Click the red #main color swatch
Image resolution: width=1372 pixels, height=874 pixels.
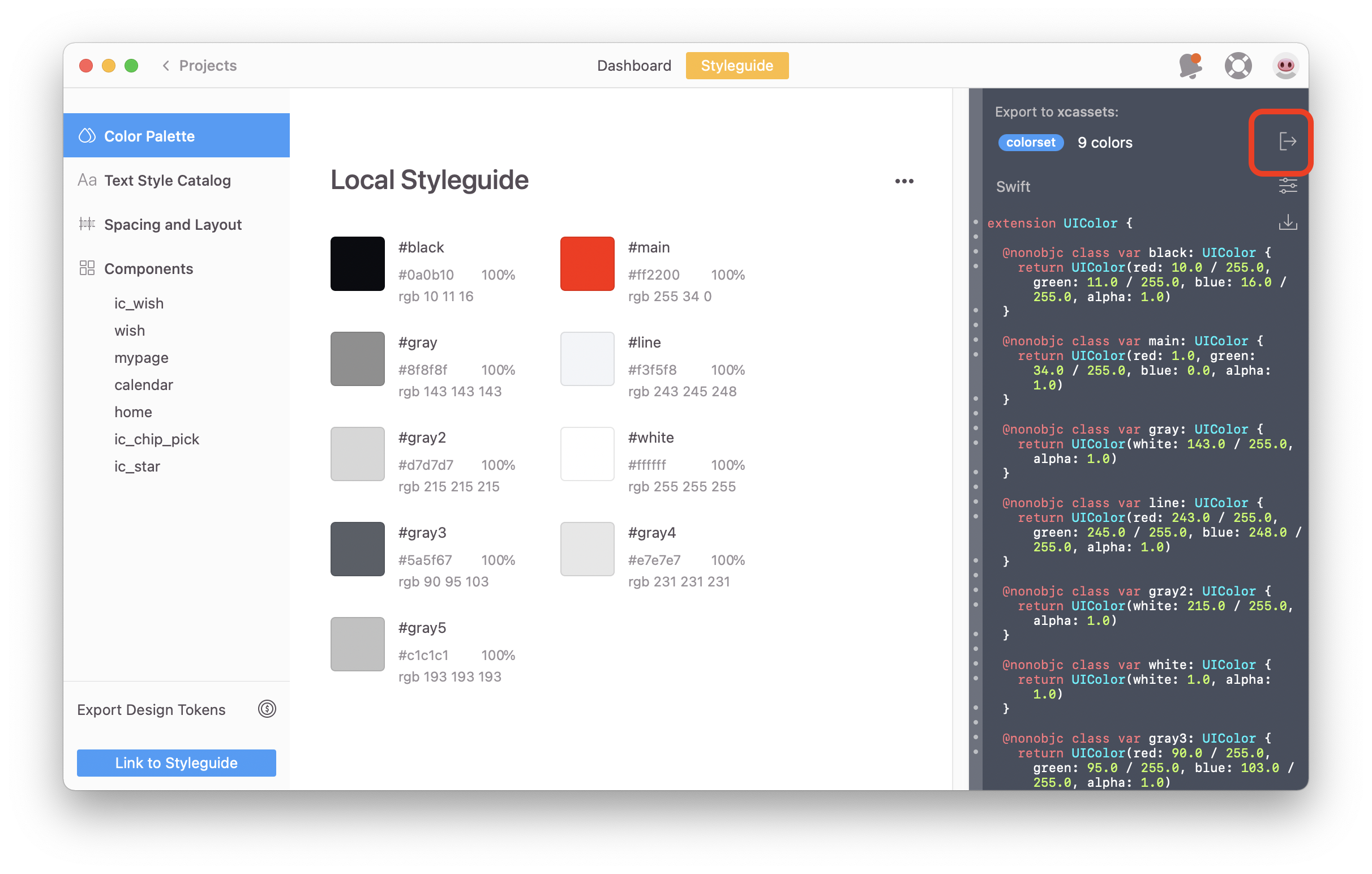click(587, 264)
